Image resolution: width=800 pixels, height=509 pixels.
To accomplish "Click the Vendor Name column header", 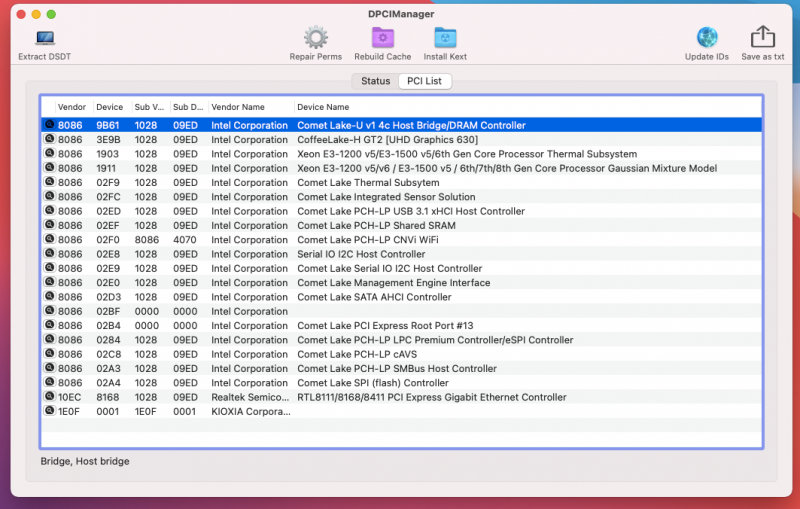I will [238, 107].
